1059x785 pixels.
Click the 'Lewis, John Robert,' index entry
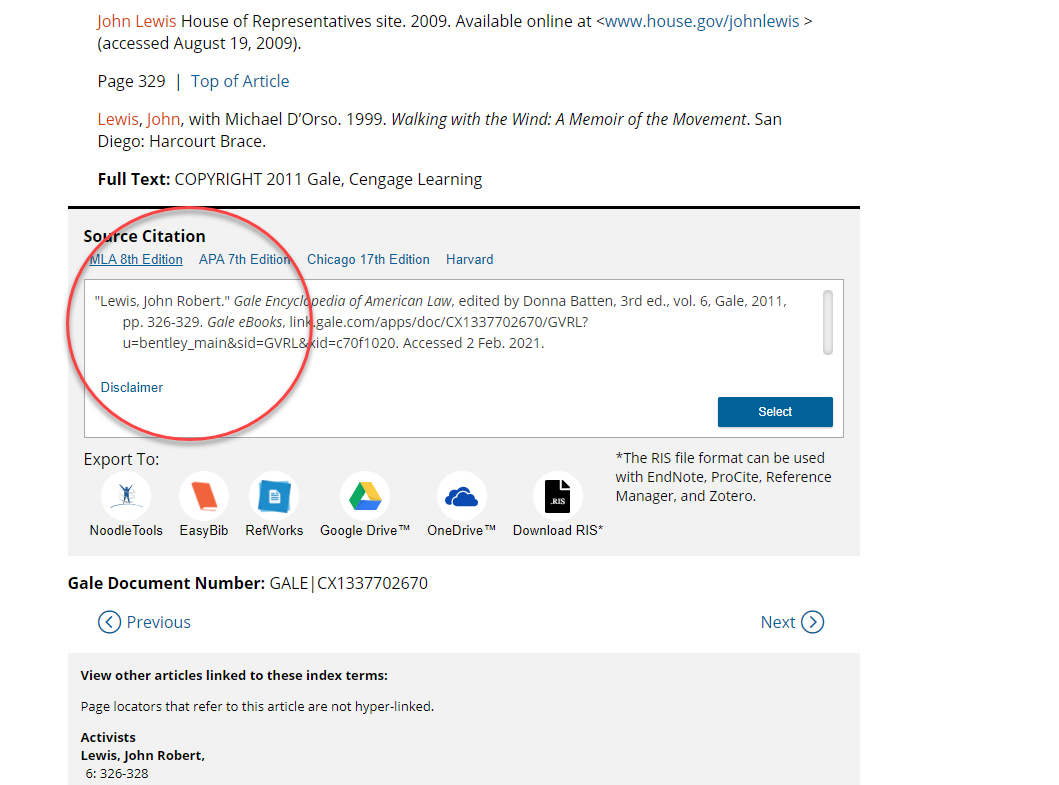click(x=143, y=755)
